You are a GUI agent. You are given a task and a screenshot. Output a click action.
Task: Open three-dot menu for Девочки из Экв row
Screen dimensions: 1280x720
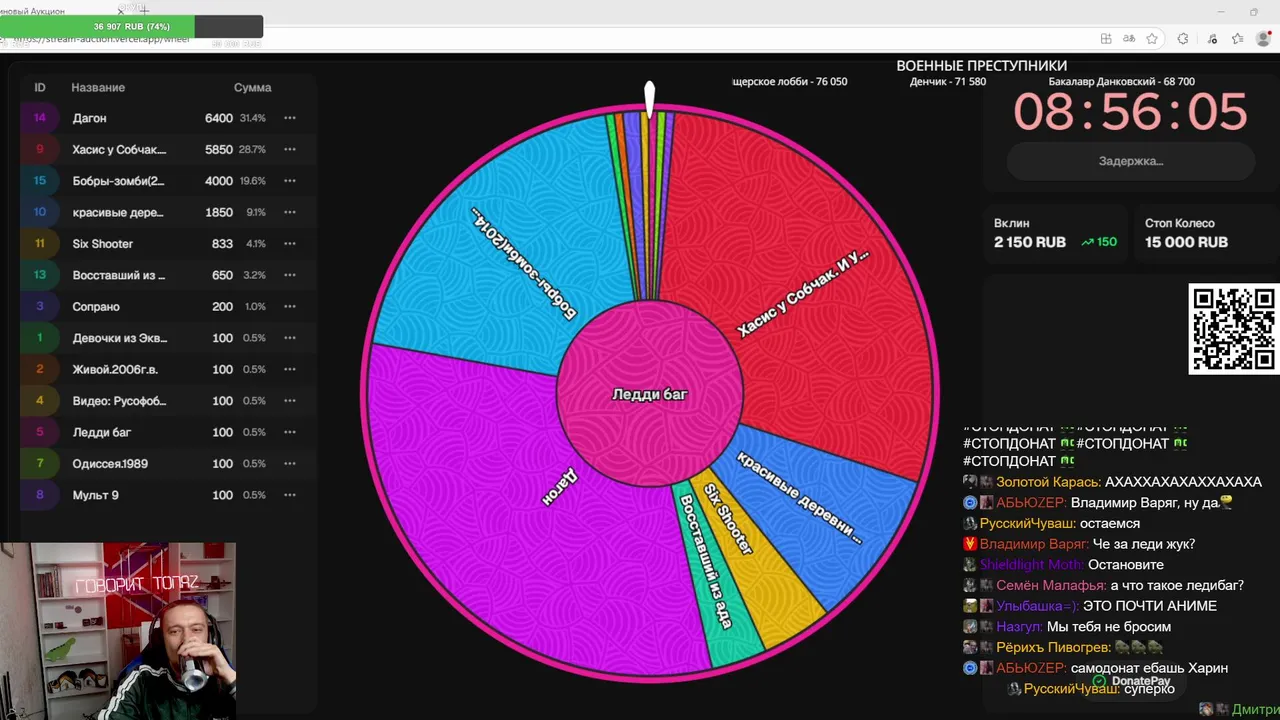pos(290,338)
